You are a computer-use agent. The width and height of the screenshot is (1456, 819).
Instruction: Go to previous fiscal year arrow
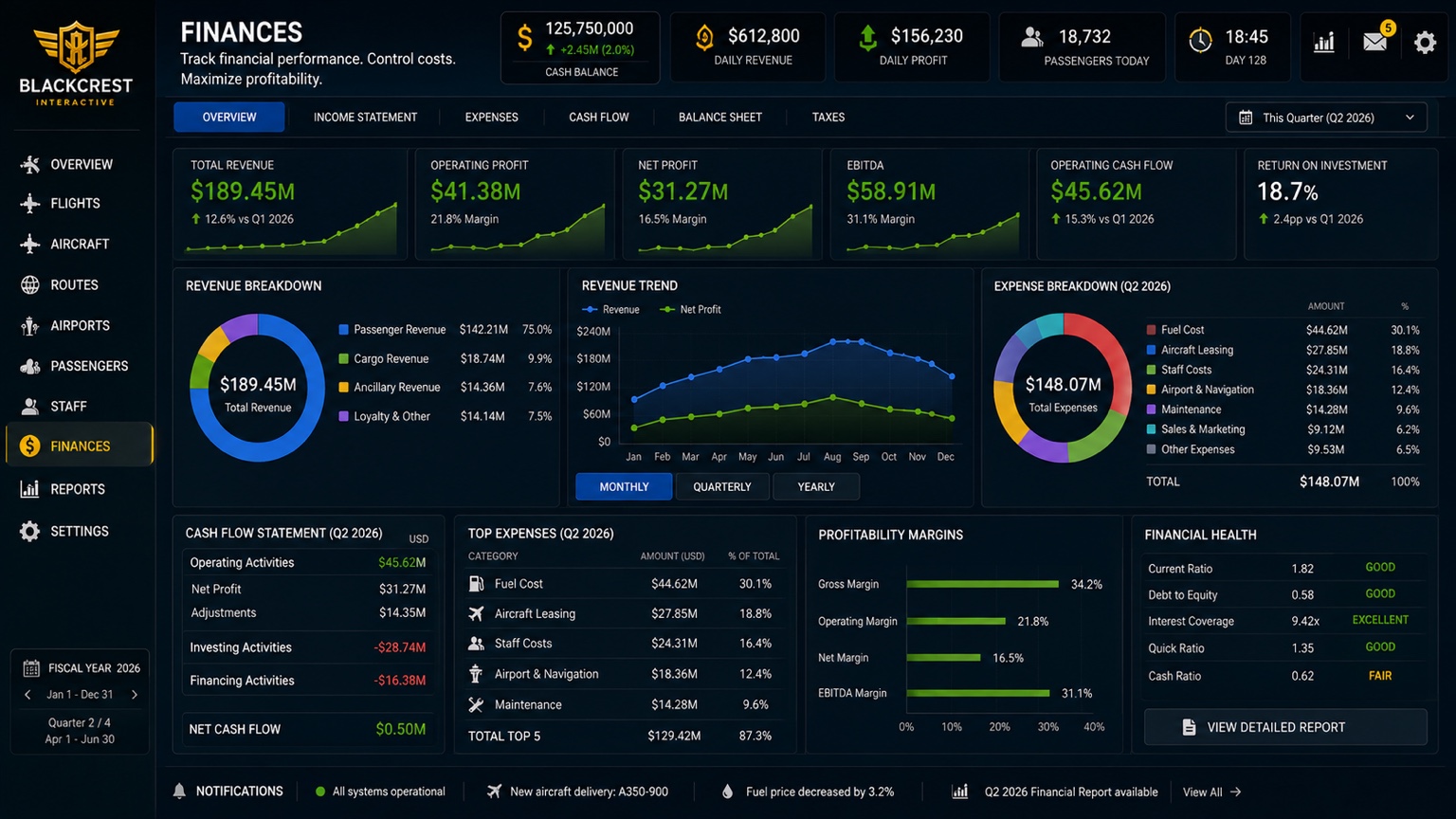pyautogui.click(x=27, y=695)
